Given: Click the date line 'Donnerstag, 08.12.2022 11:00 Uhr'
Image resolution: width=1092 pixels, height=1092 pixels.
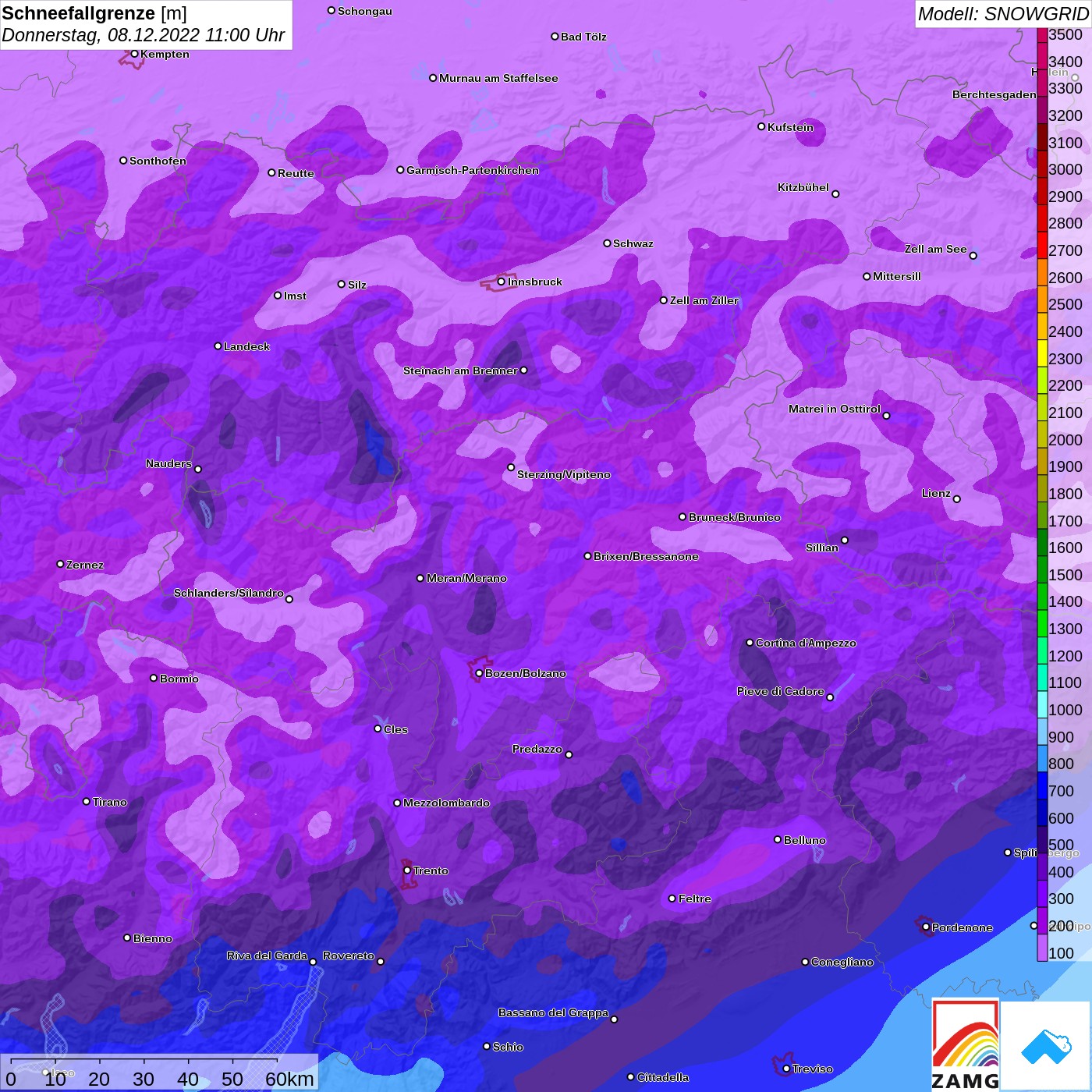Looking at the screenshot, I should (144, 35).
